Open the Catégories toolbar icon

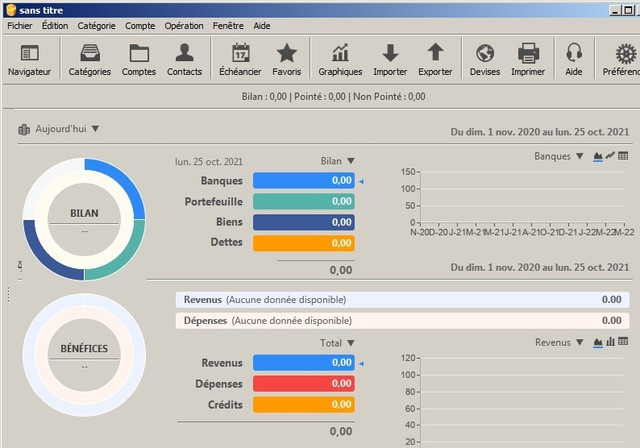(x=90, y=53)
